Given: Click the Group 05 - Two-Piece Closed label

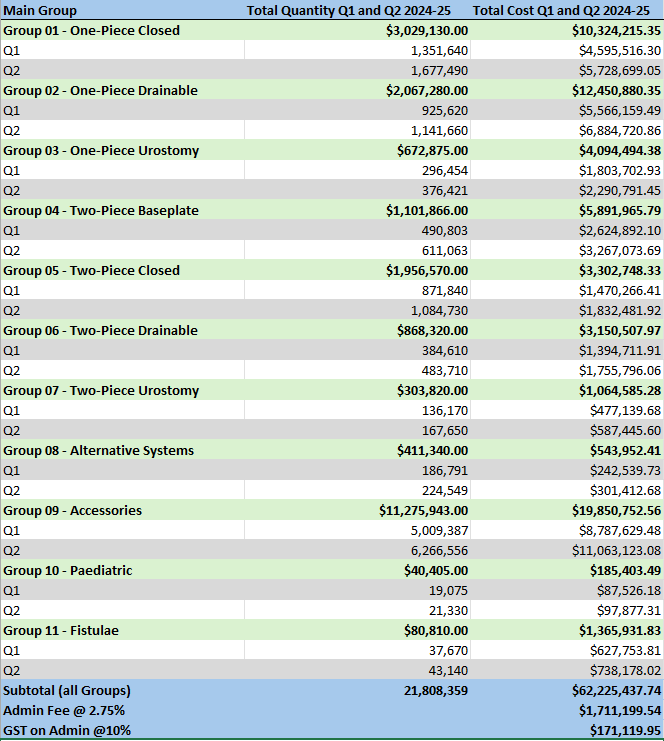Looking at the screenshot, I should (91, 270).
